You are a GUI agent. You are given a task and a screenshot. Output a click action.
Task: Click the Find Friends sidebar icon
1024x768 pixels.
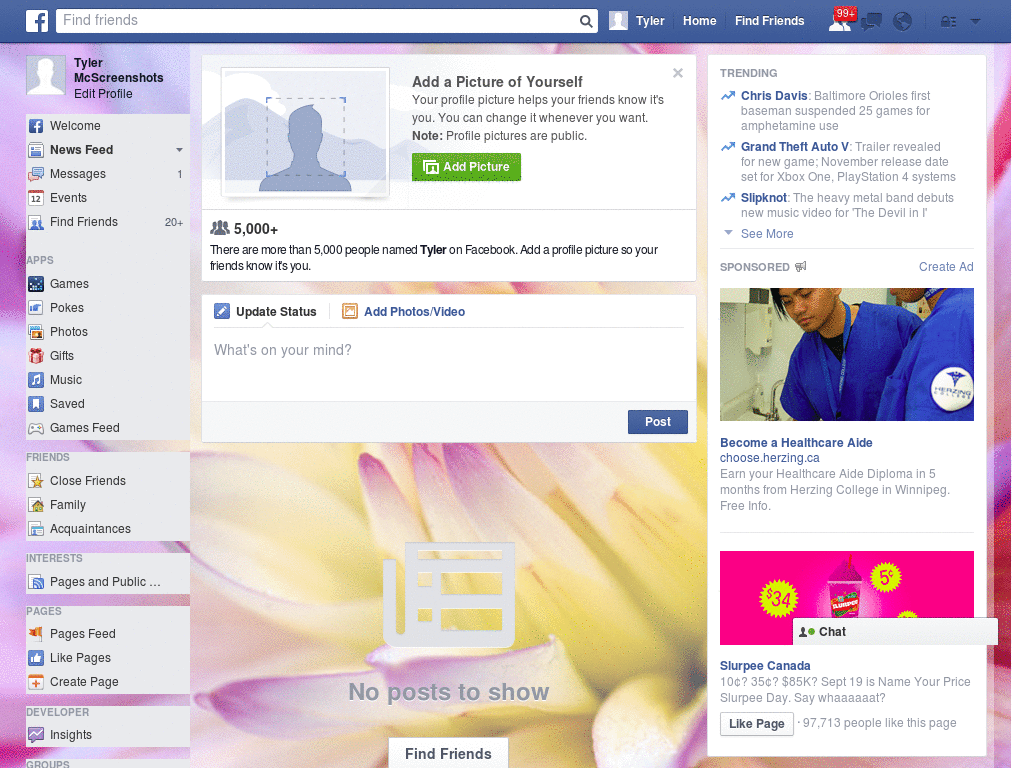pyautogui.click(x=36, y=222)
